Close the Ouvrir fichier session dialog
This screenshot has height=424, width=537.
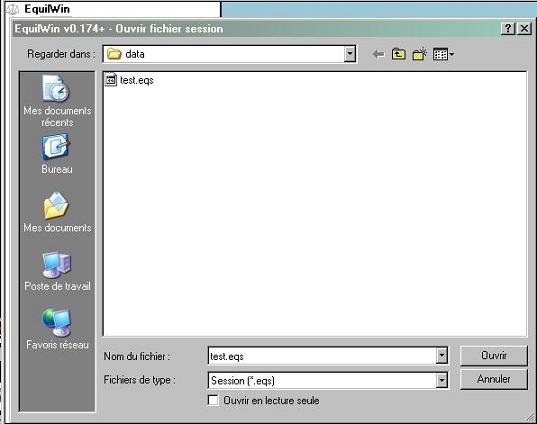point(524,28)
